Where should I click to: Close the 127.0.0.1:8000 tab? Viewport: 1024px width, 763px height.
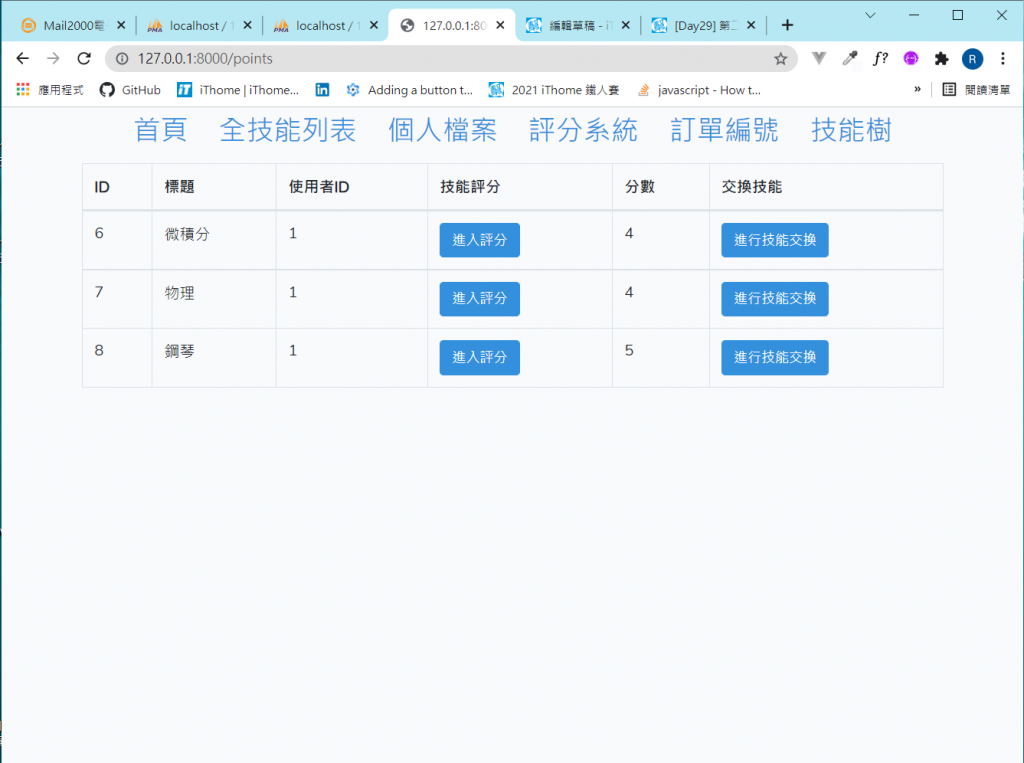coord(500,25)
